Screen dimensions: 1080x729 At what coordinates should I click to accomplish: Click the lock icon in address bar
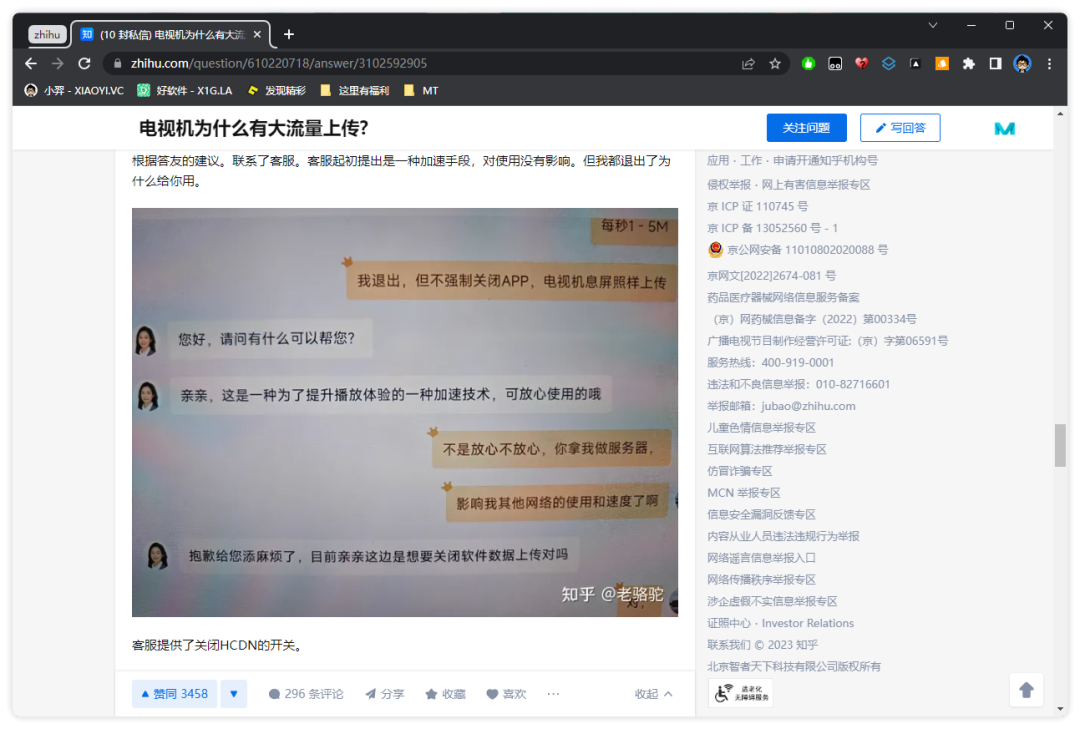pos(118,63)
